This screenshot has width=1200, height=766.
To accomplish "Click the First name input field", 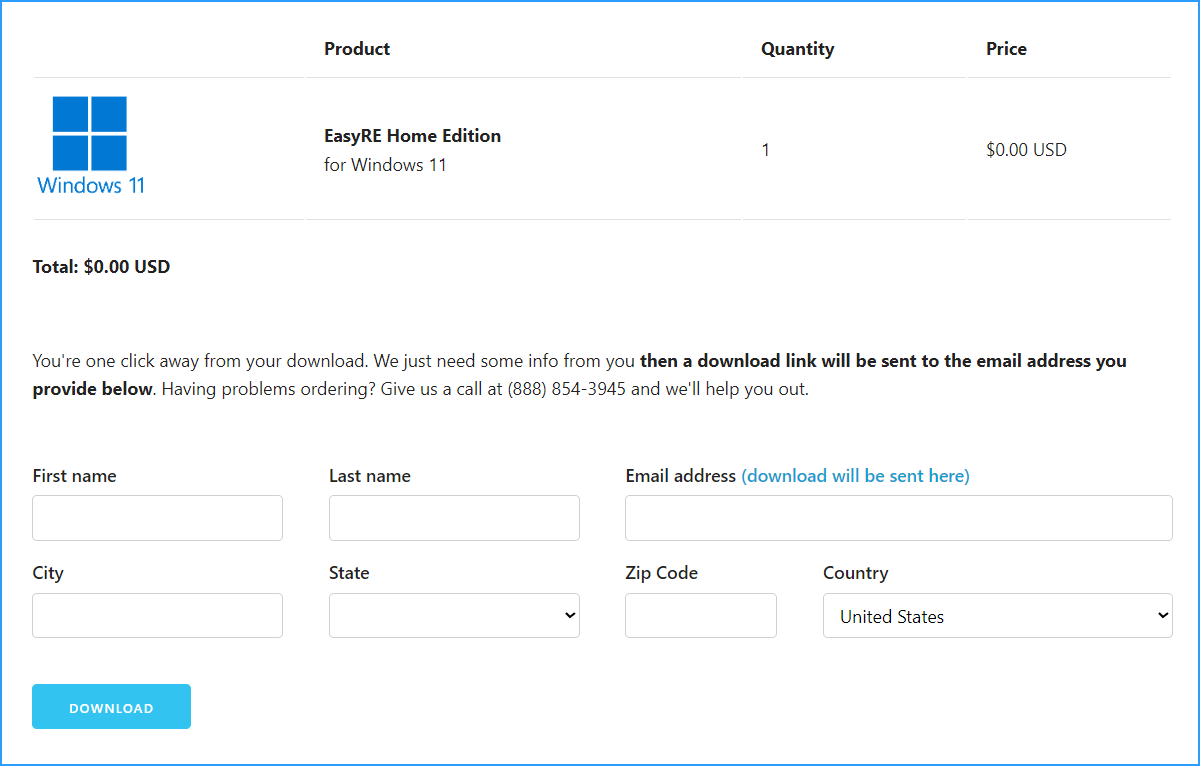I will [x=157, y=518].
